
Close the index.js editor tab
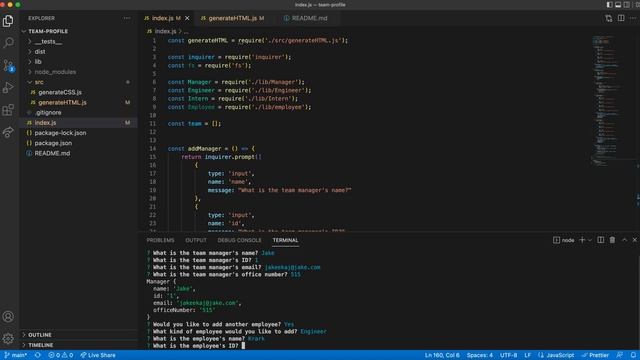pyautogui.click(x=187, y=18)
